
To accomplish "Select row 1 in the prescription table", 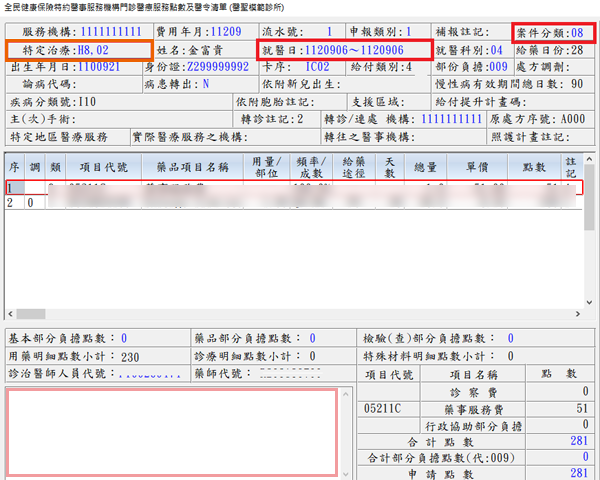I will click(290, 187).
